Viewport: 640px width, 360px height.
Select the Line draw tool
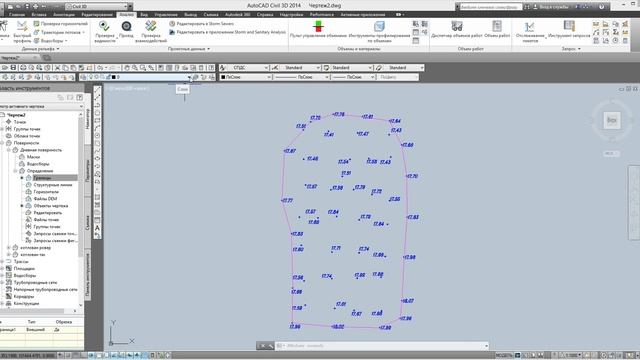(x=97, y=90)
